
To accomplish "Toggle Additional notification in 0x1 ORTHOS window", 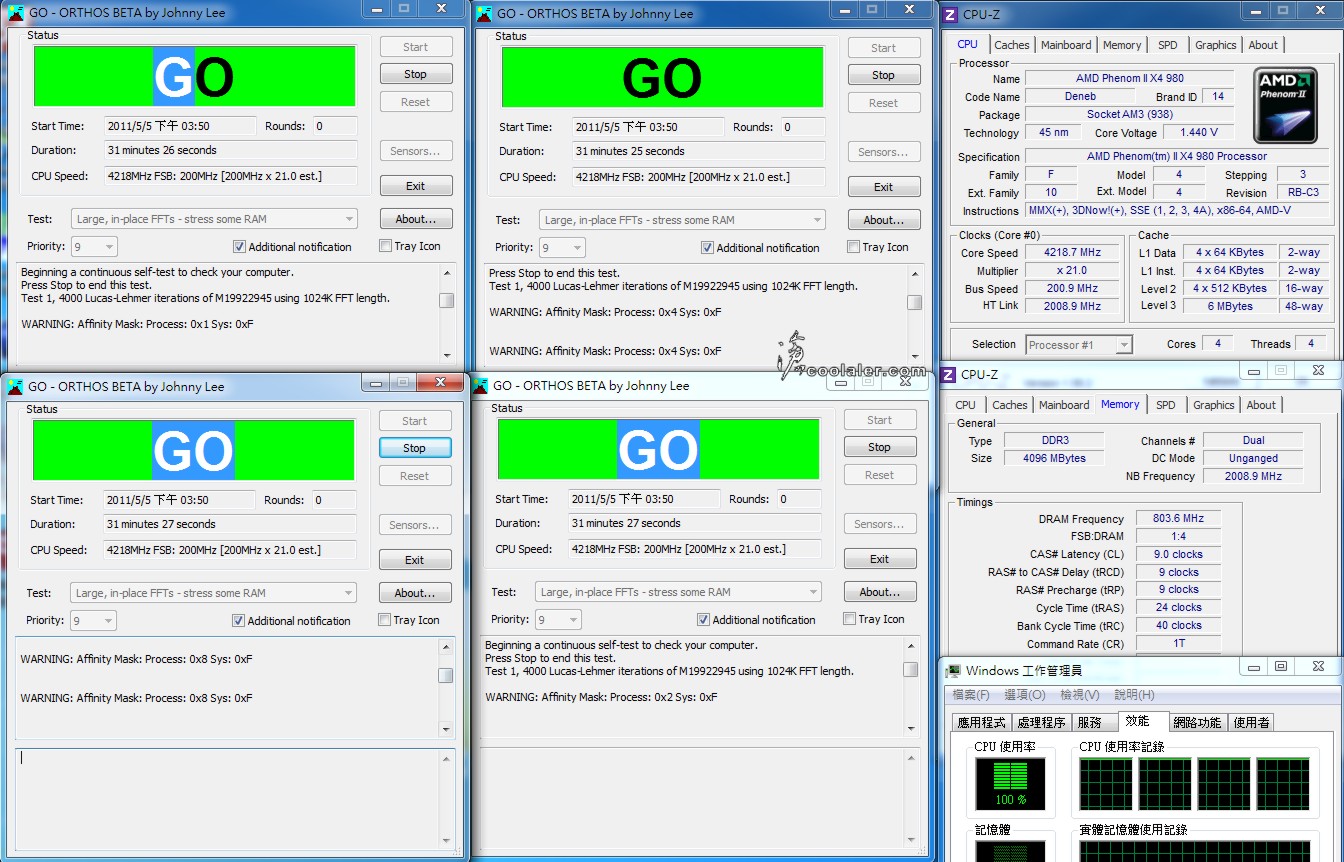I will [x=239, y=247].
